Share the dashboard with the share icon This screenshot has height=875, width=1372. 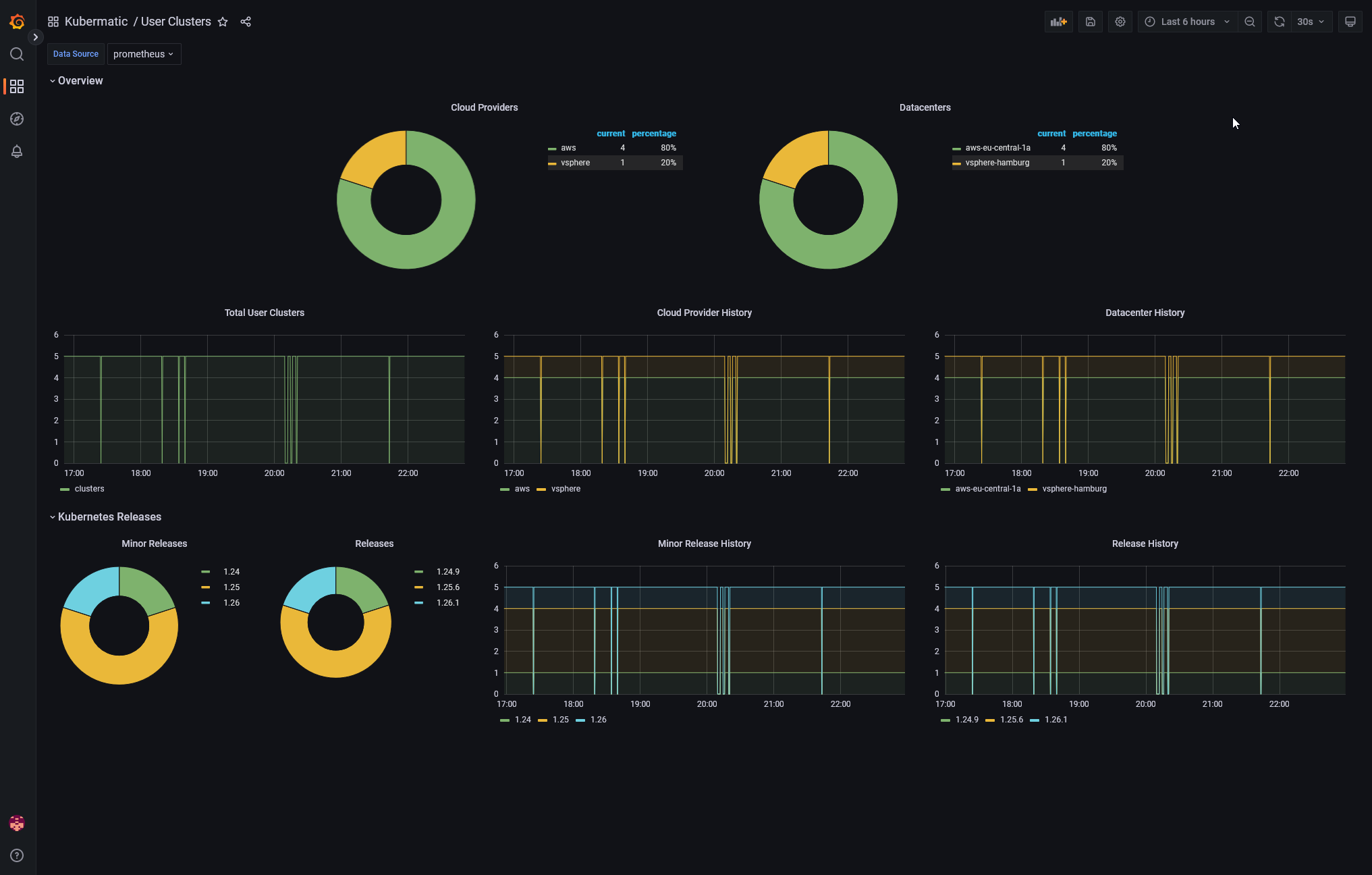(246, 22)
